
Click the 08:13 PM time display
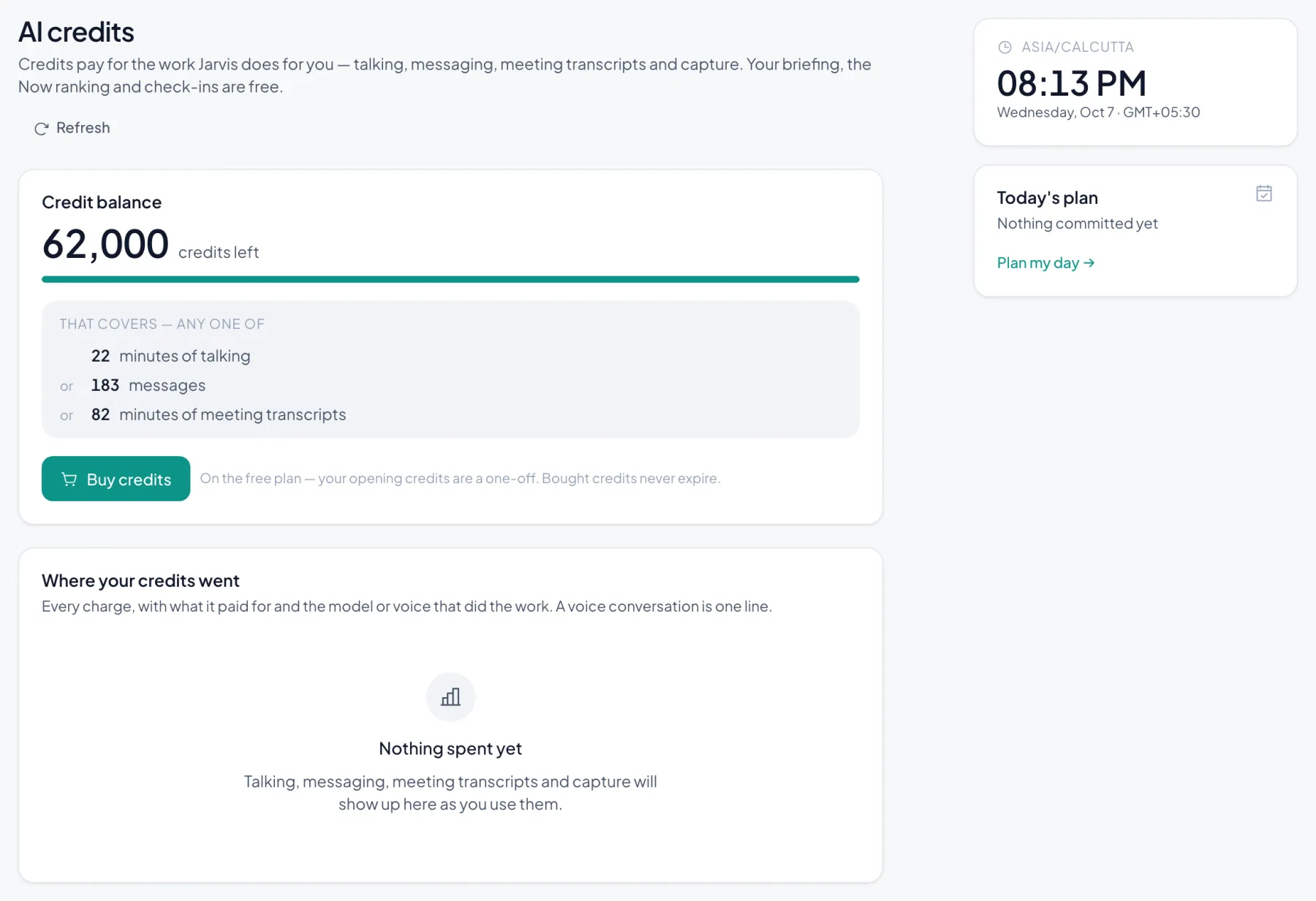click(1071, 83)
